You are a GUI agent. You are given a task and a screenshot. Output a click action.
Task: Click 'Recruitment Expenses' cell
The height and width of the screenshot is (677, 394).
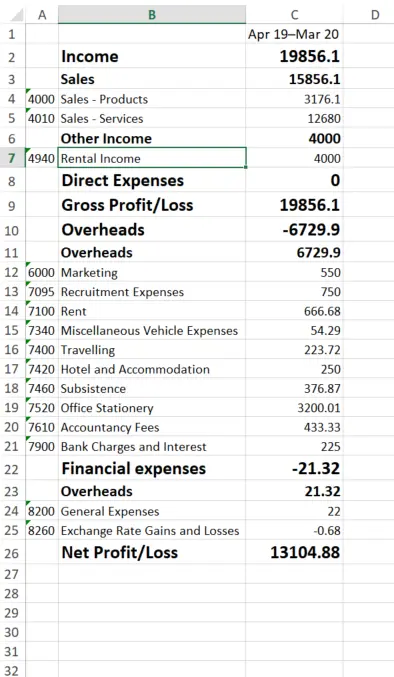(x=152, y=292)
